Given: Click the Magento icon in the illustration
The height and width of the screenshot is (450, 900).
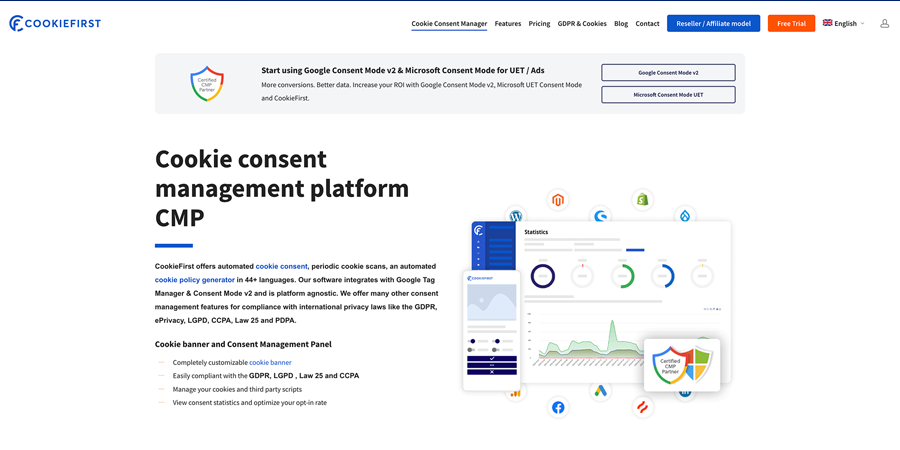Looking at the screenshot, I should click(x=558, y=200).
